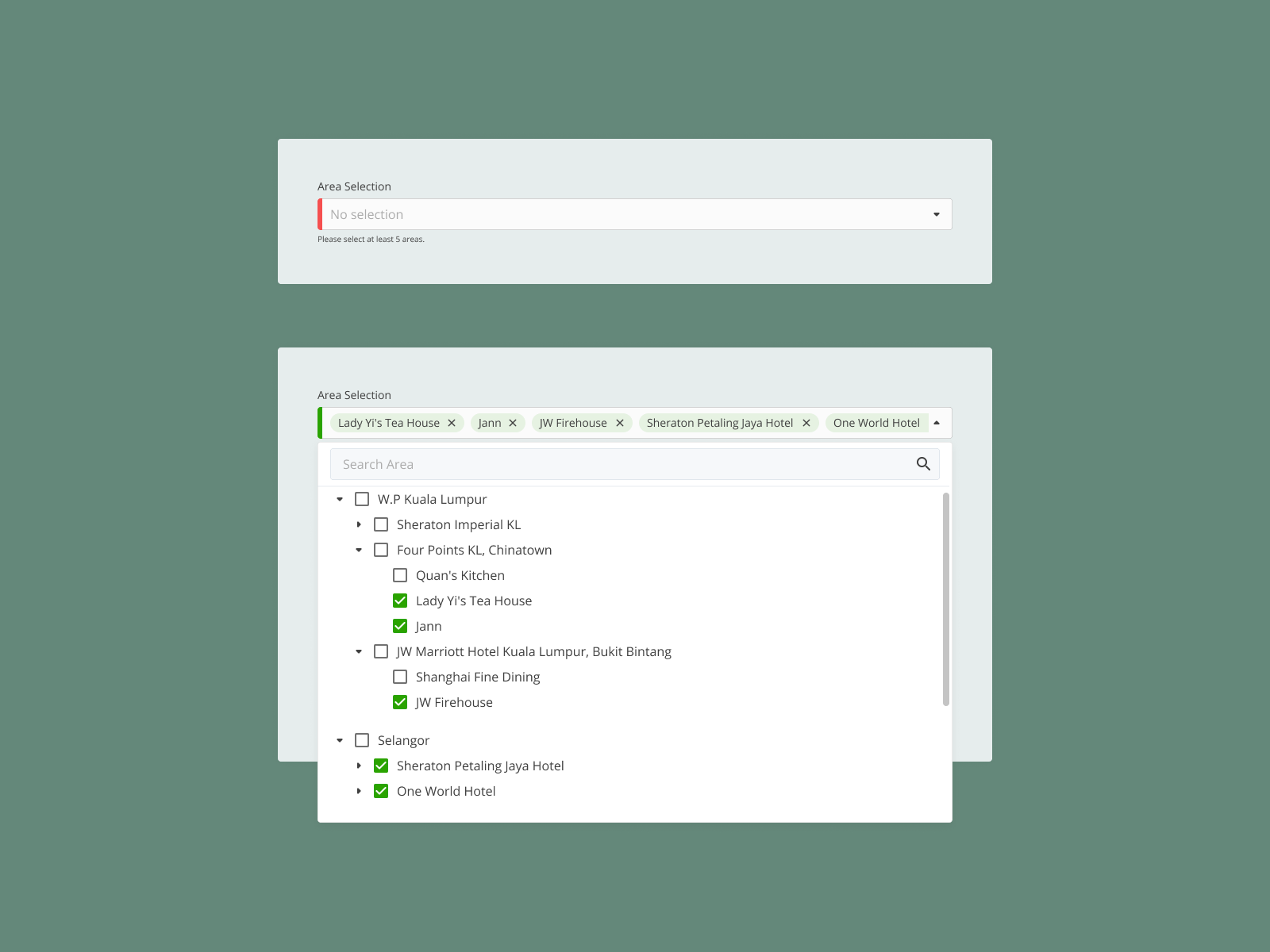Check the Shanghai Fine Dining checkbox

(x=400, y=677)
